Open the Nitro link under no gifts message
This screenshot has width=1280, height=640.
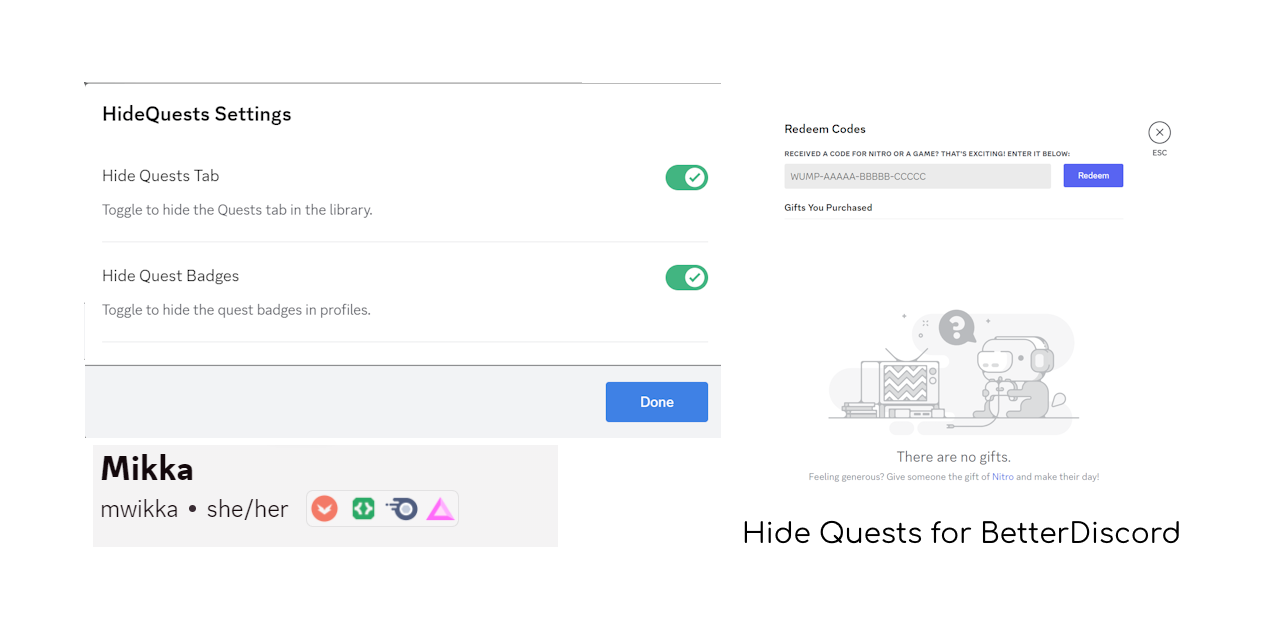tap(1003, 477)
